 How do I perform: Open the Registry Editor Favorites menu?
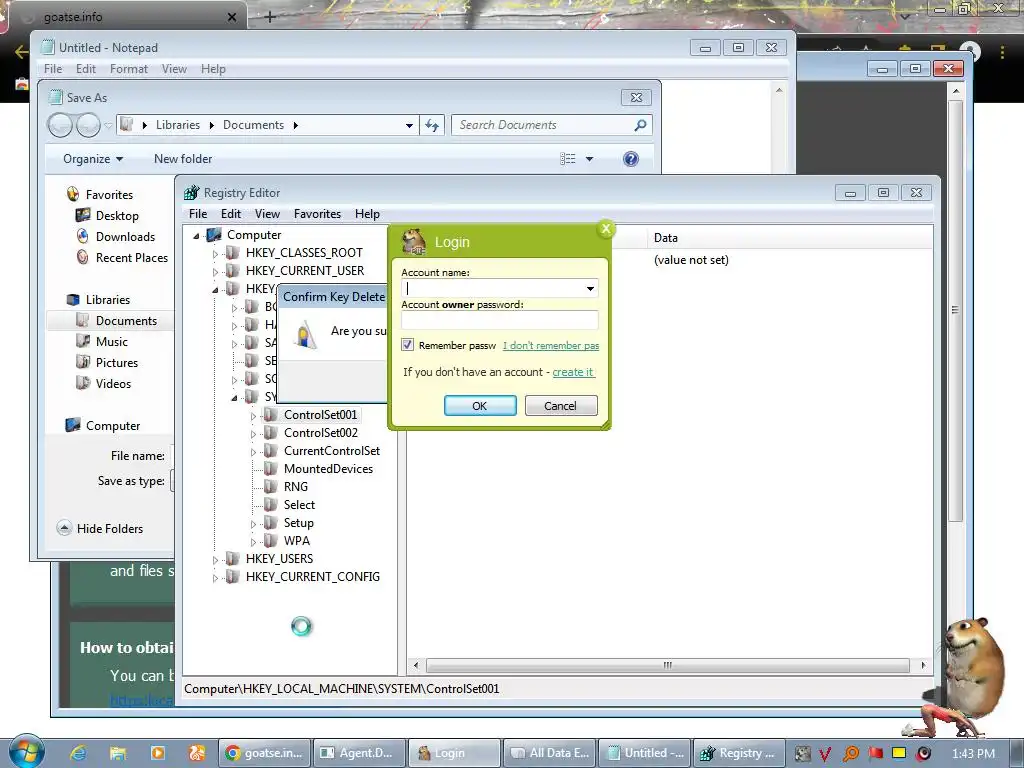[317, 214]
